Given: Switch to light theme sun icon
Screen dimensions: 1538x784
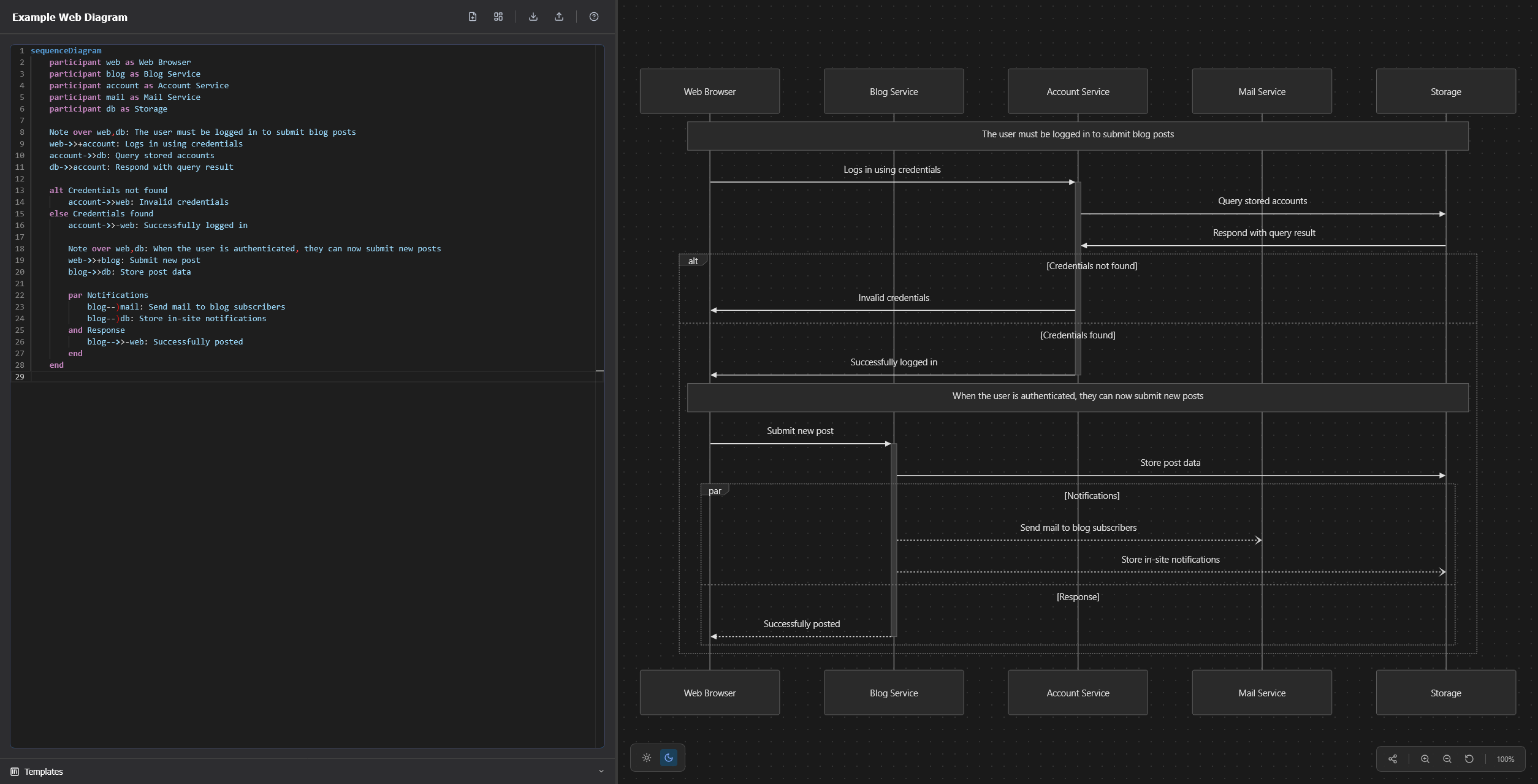Looking at the screenshot, I should (x=647, y=758).
